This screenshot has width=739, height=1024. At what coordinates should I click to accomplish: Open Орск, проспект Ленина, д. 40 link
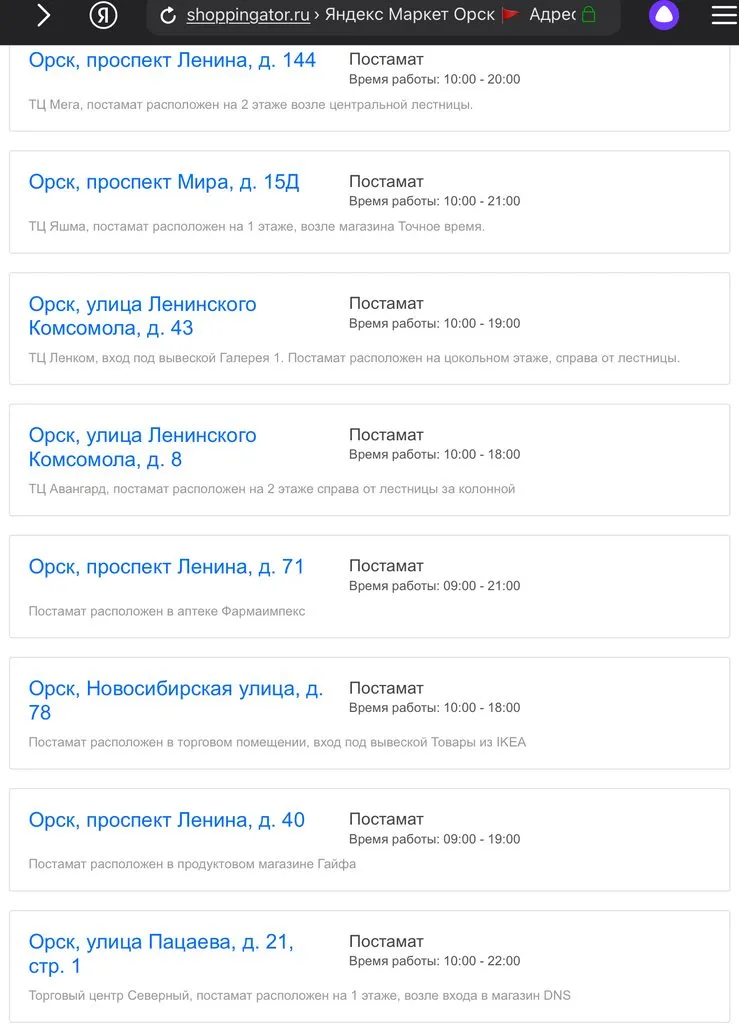(166, 820)
